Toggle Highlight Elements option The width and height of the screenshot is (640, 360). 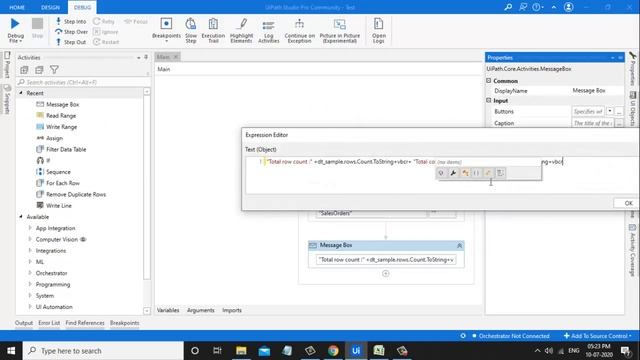241,31
